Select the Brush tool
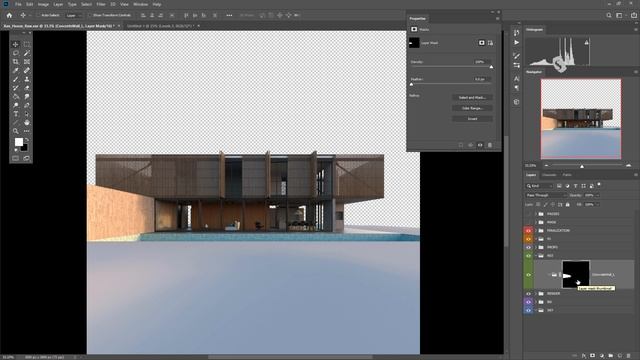The image size is (640, 360). click(x=16, y=79)
